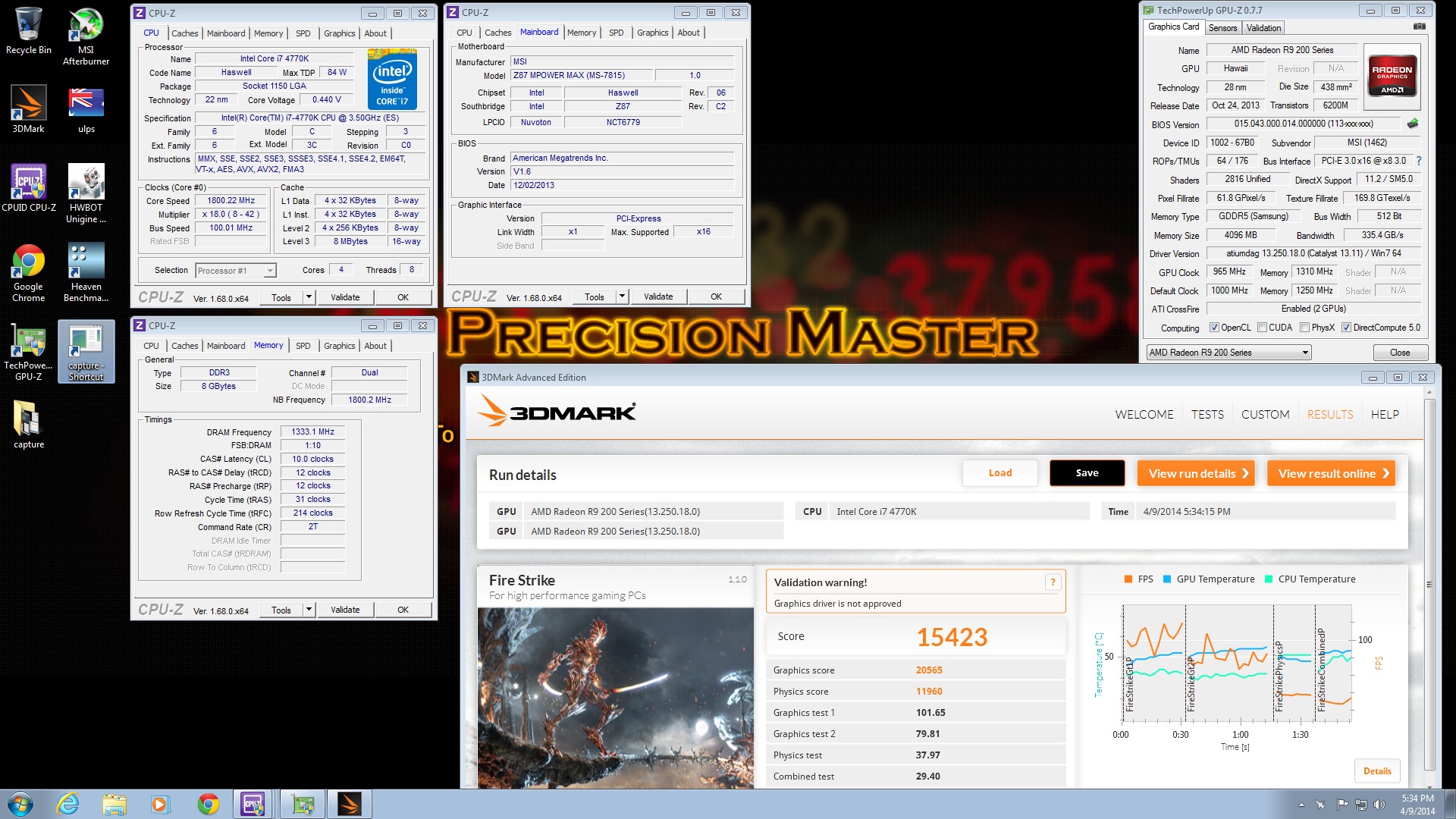Select the capture folder desktop icon
Viewport: 1456px width, 819px height.
tap(29, 425)
